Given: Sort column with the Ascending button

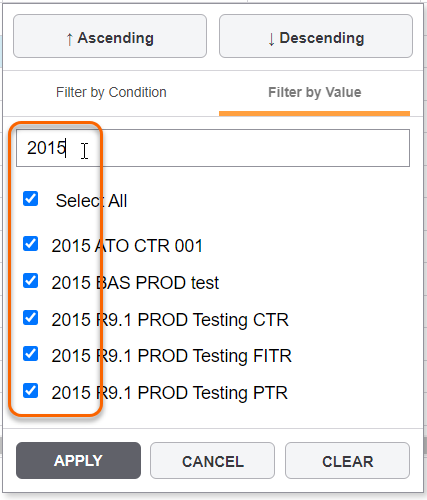Looking at the screenshot, I should [110, 36].
